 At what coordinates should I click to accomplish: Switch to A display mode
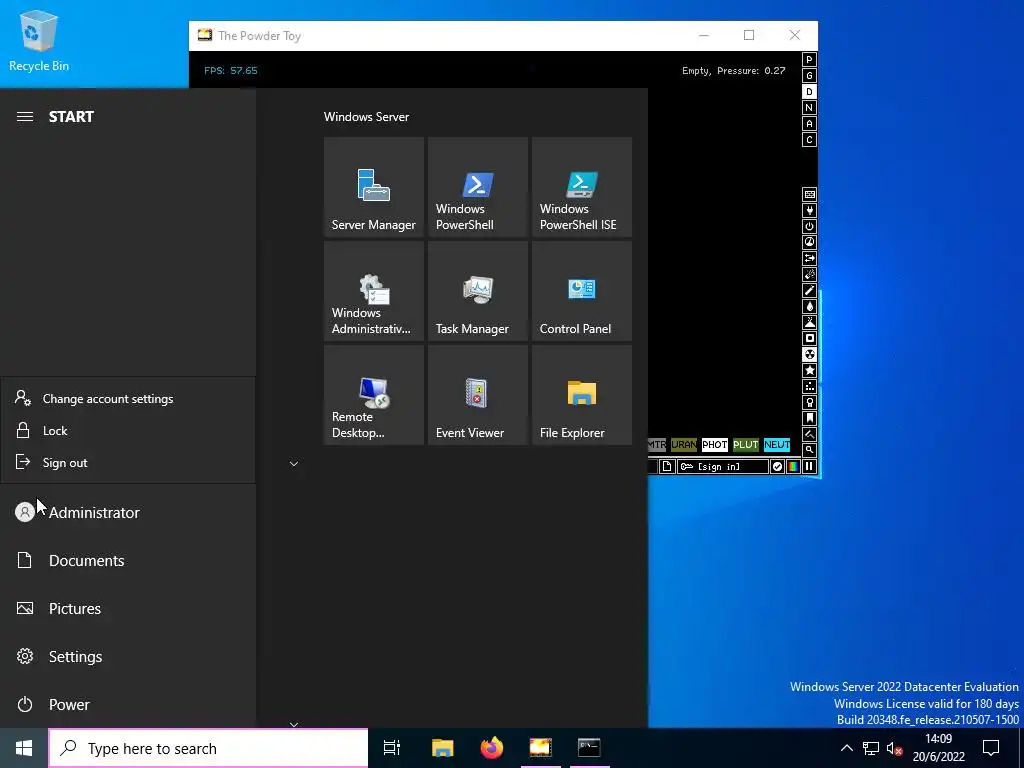click(x=809, y=123)
